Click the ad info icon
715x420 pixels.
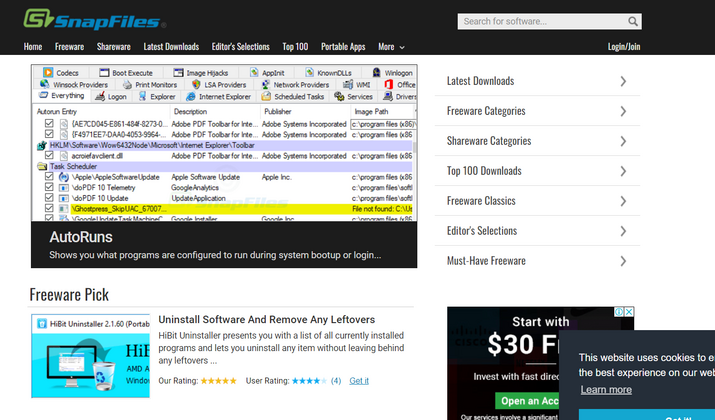[x=618, y=313]
